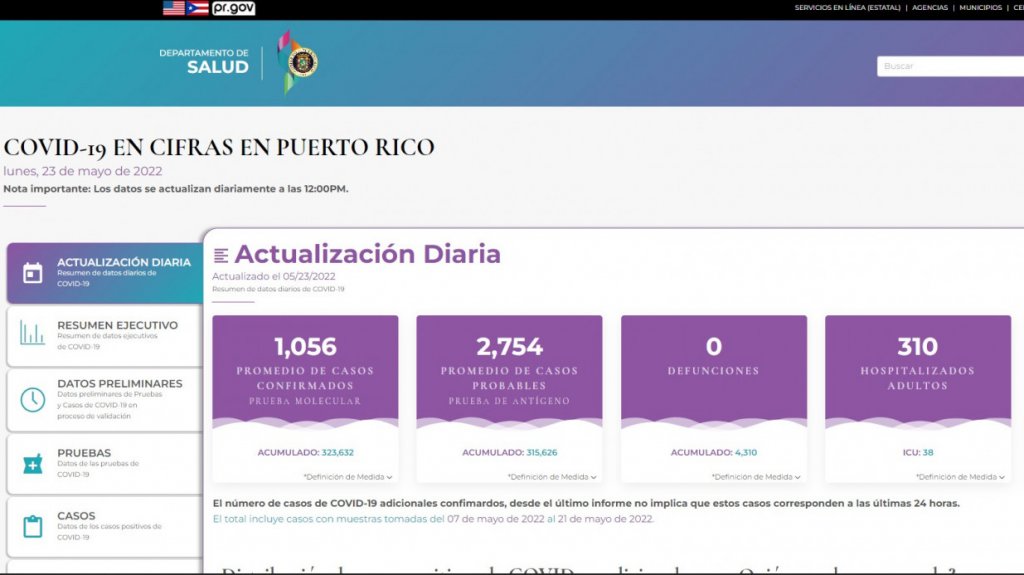The image size is (1024, 575).
Task: Switch to the Datos Preliminares tab
Action: (105, 400)
